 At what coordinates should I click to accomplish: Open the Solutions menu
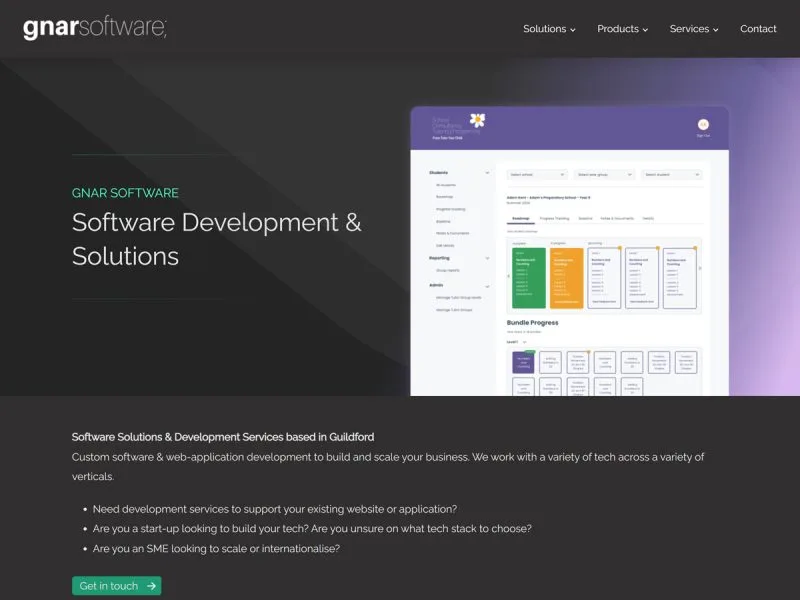click(549, 29)
